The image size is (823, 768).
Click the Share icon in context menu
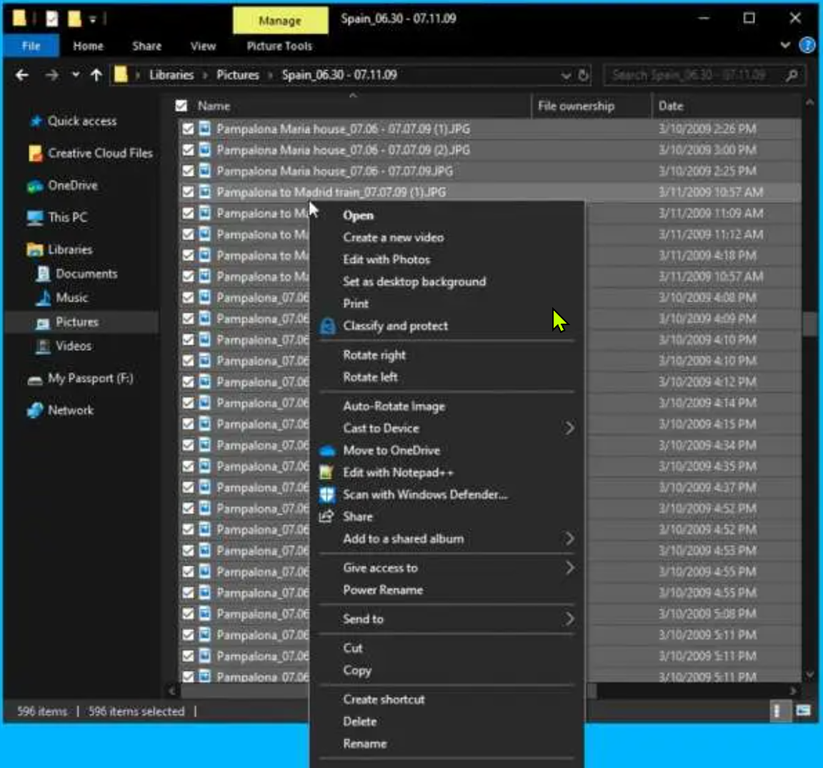[x=327, y=516]
